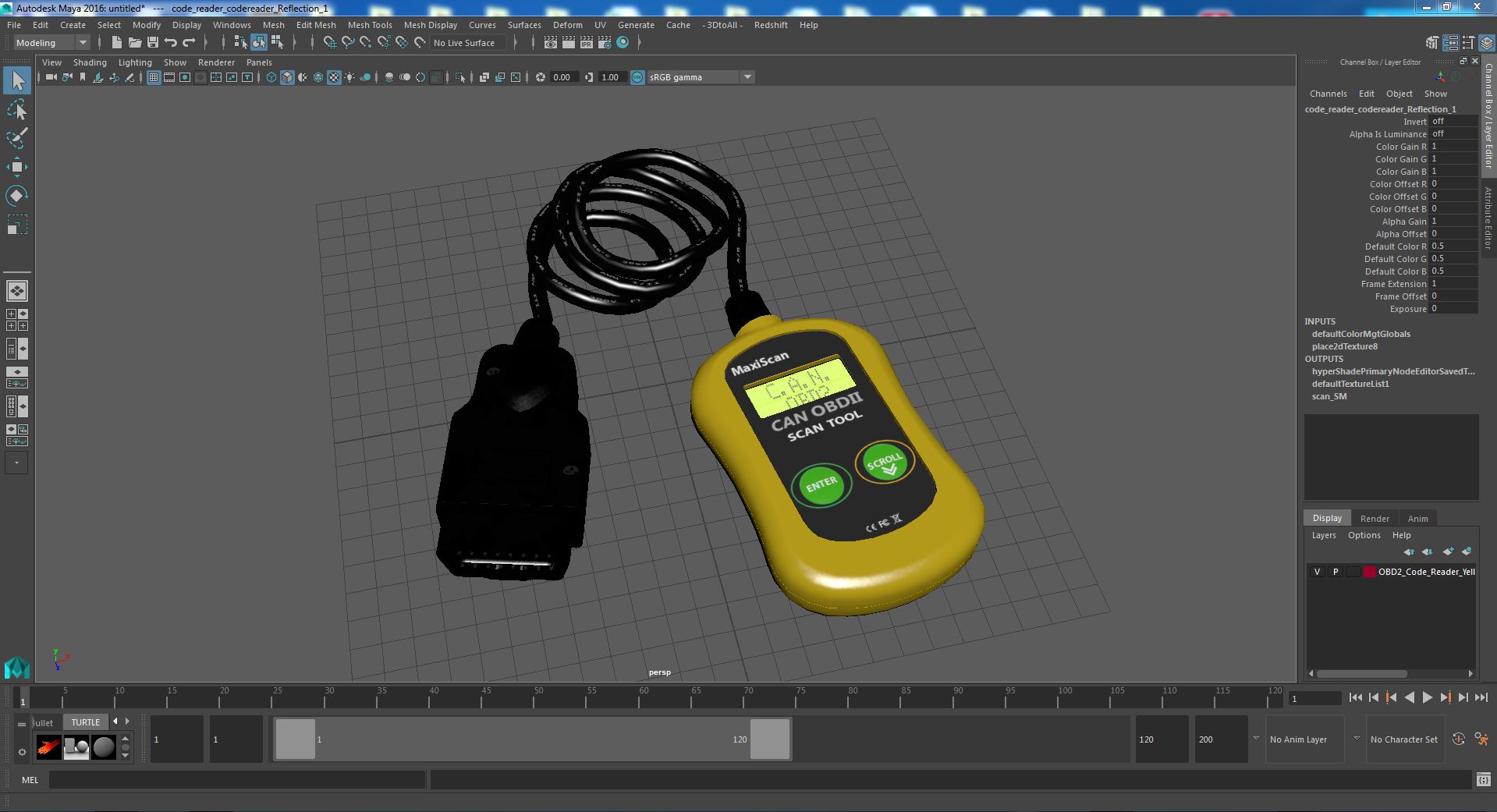Screen dimensions: 1497x812
Task: Toggle color management ON button
Action: [637, 77]
